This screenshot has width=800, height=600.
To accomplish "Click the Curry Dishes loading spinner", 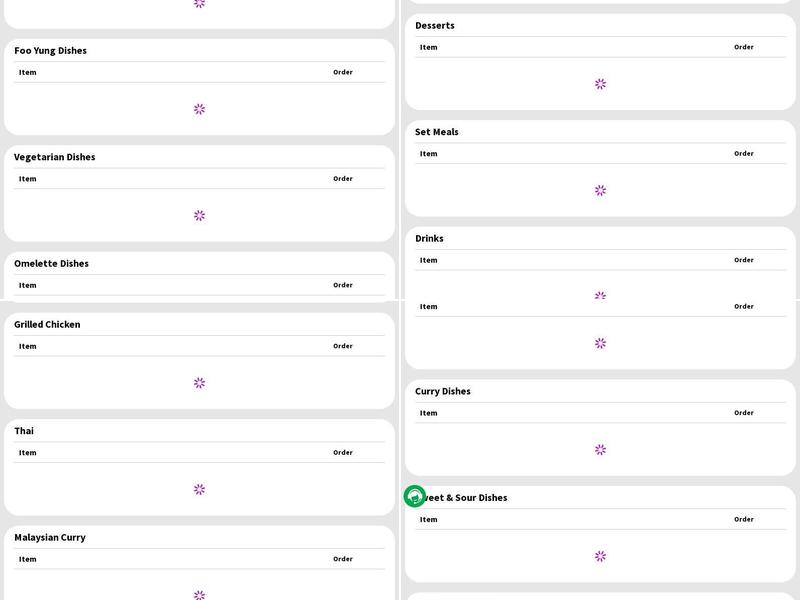I will tap(600, 450).
